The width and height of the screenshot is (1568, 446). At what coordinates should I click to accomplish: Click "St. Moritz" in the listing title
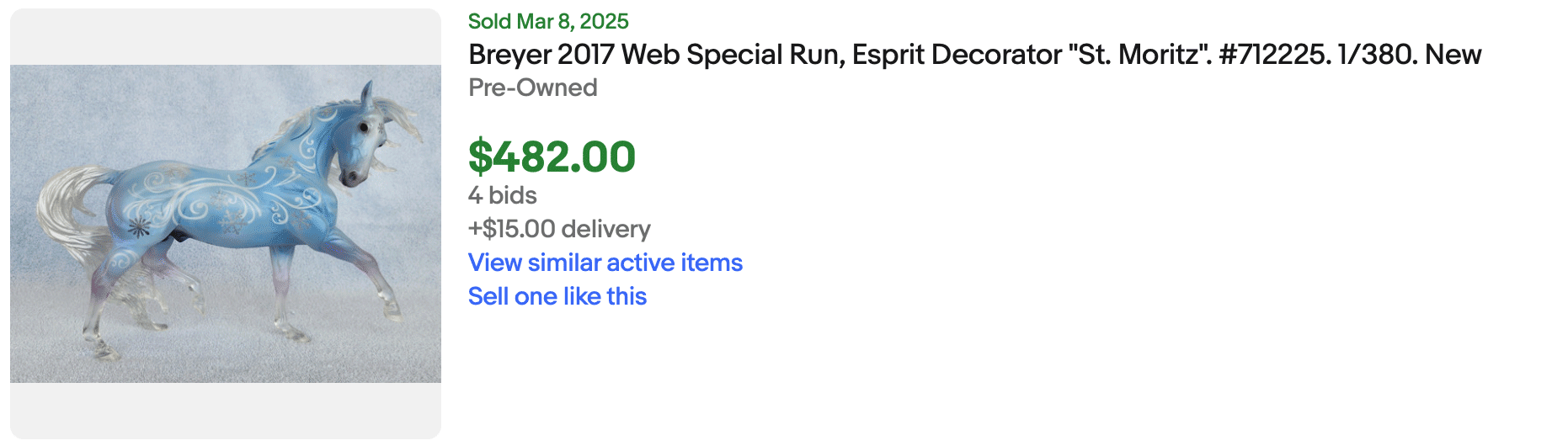tap(1137, 55)
